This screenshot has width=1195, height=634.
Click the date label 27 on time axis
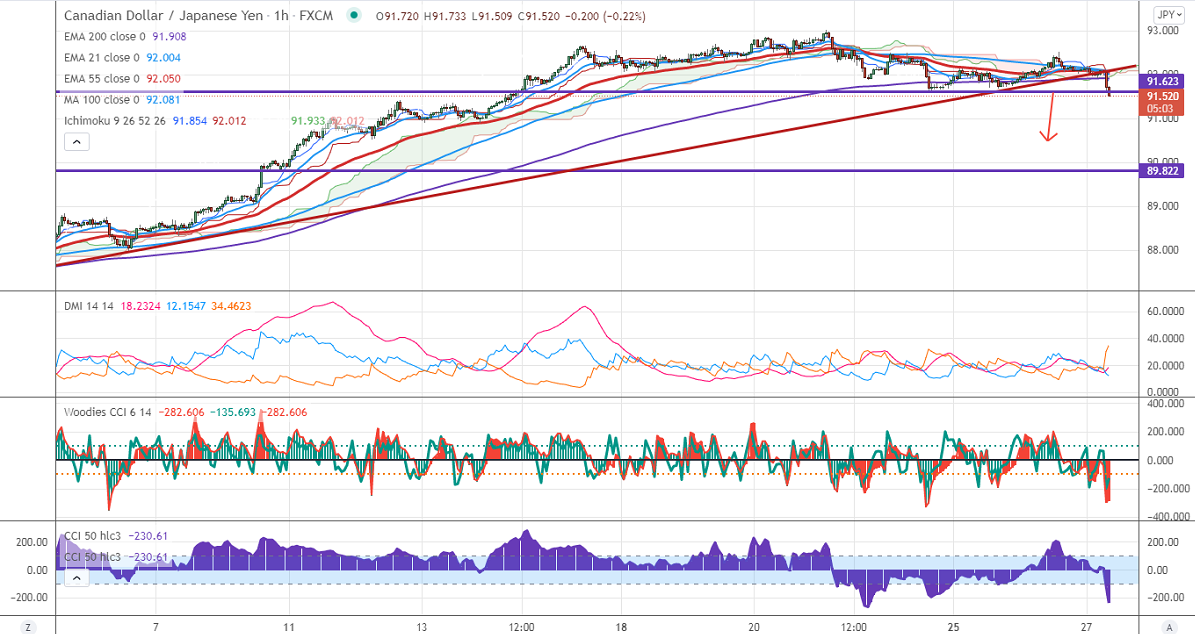[1086, 627]
